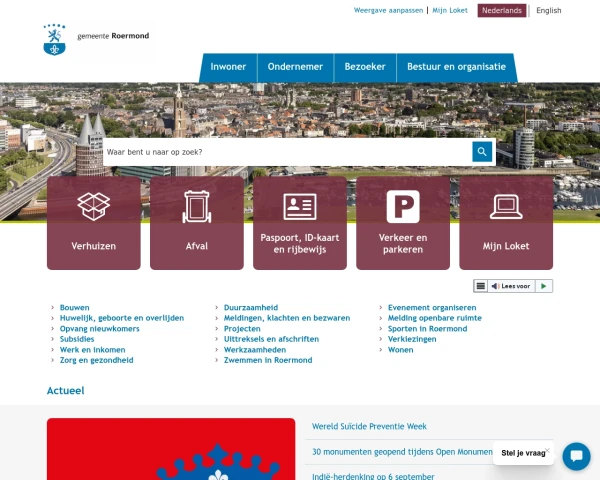The height and width of the screenshot is (480, 600).
Task: Switch the site language to English
Action: pos(549,11)
